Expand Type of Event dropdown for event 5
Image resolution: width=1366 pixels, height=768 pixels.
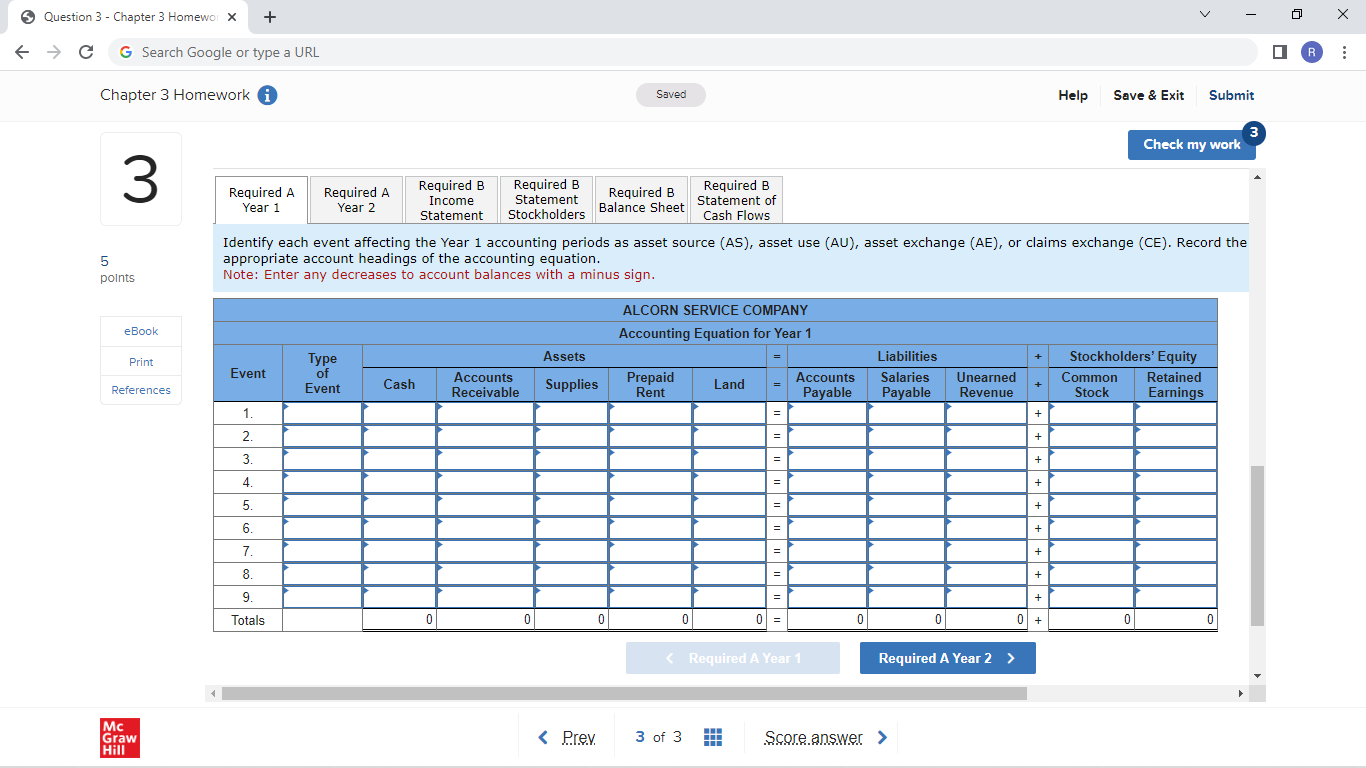tap(322, 505)
